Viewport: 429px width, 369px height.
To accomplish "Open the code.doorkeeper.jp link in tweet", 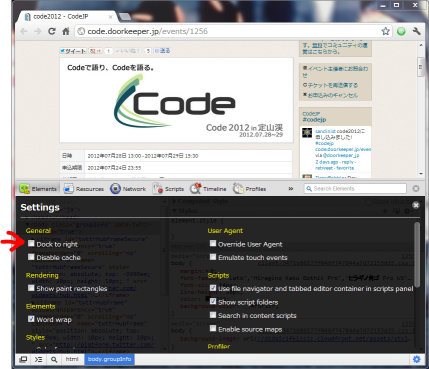I will (x=343, y=149).
